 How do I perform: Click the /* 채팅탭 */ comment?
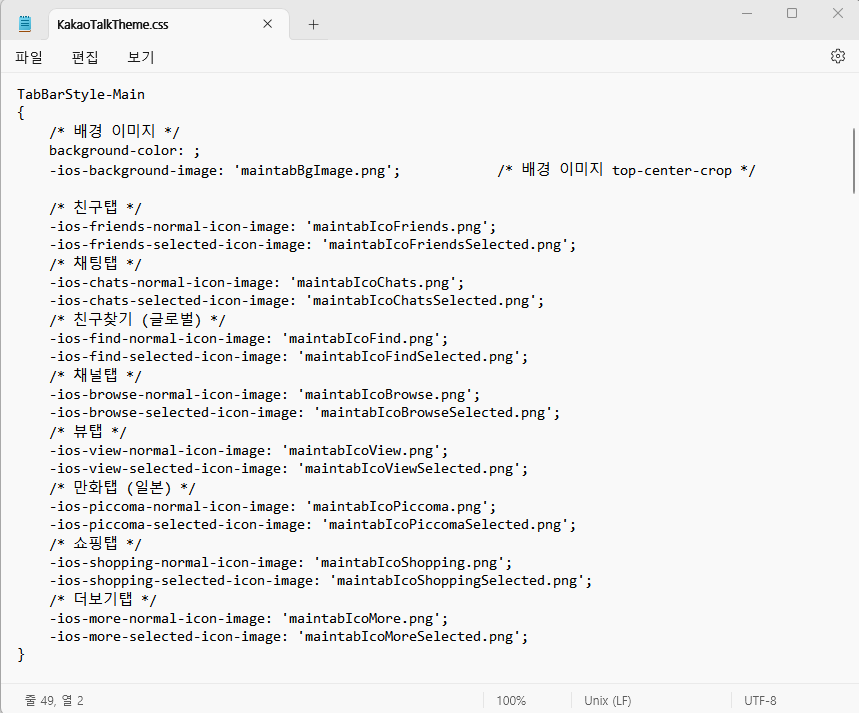pos(95,264)
